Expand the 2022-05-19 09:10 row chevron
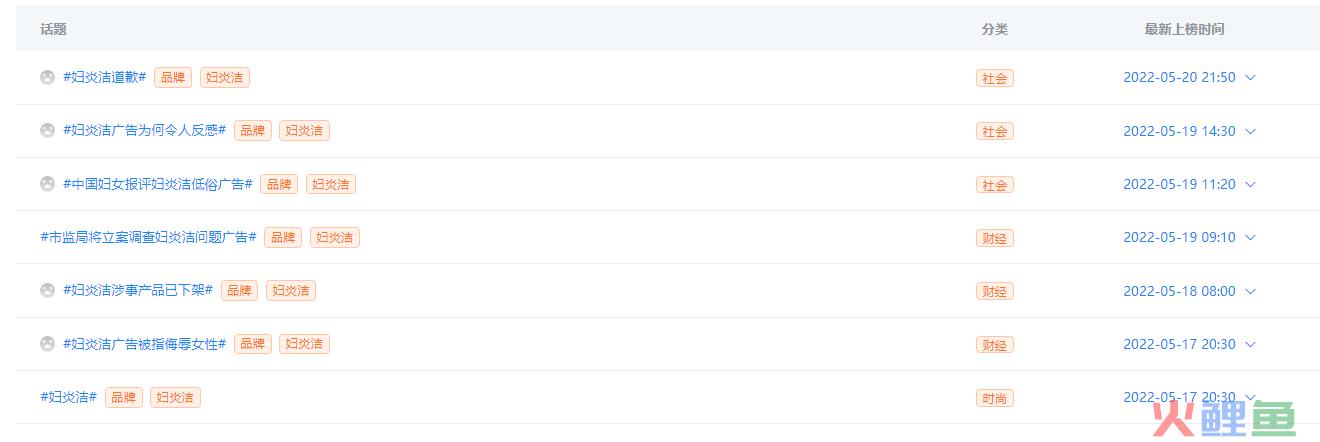This screenshot has width=1320, height=442. [x=1250, y=238]
